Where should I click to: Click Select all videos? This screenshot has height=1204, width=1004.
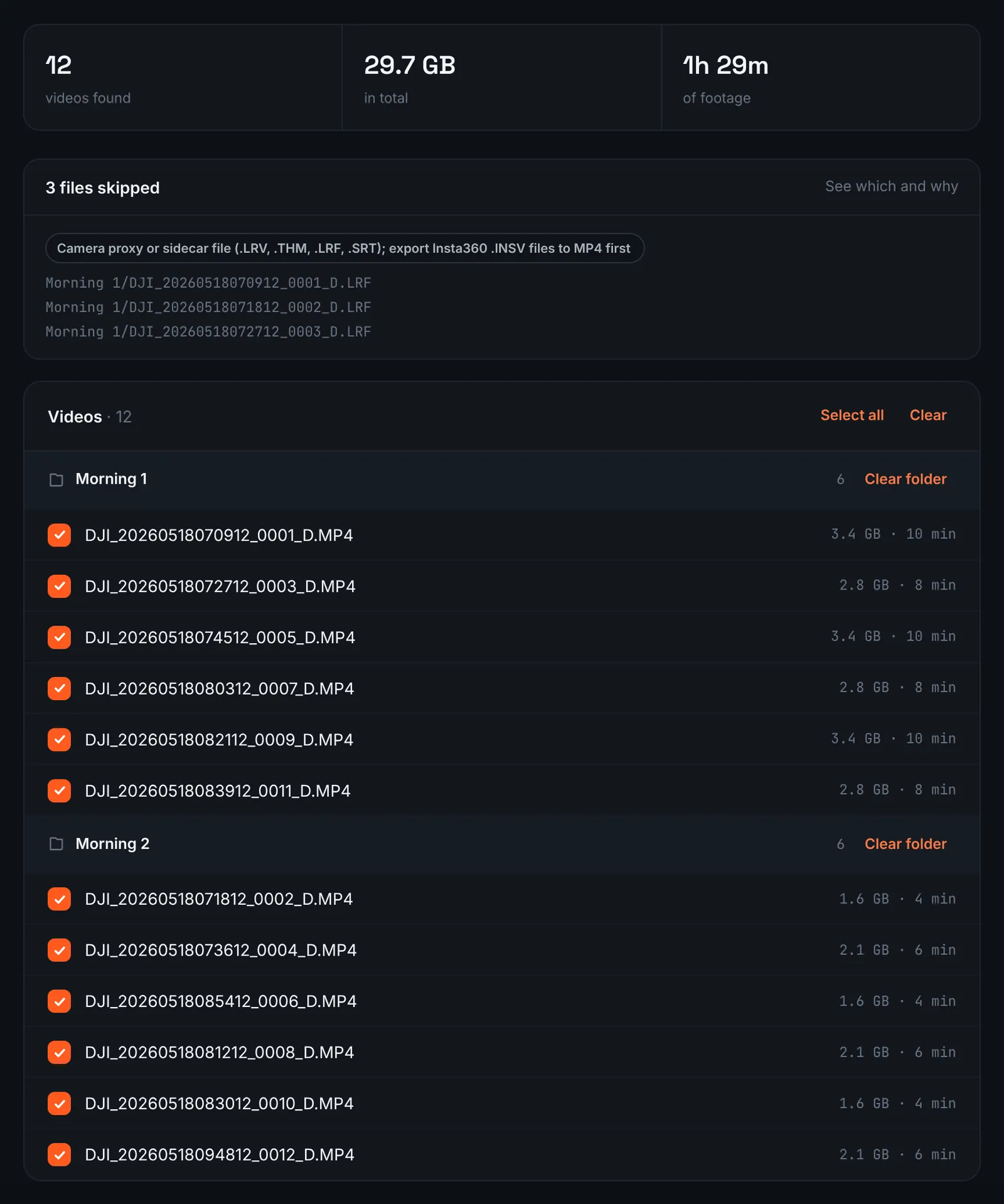point(852,415)
